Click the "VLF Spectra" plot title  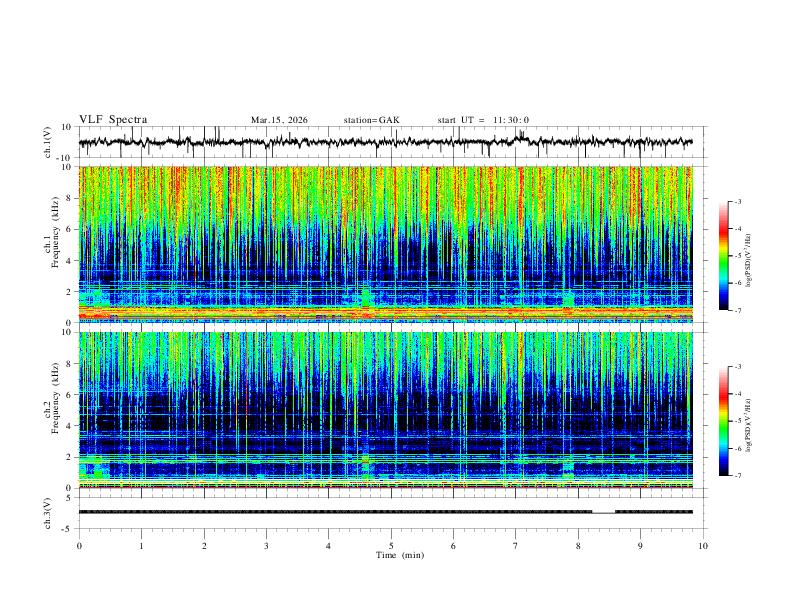point(113,120)
